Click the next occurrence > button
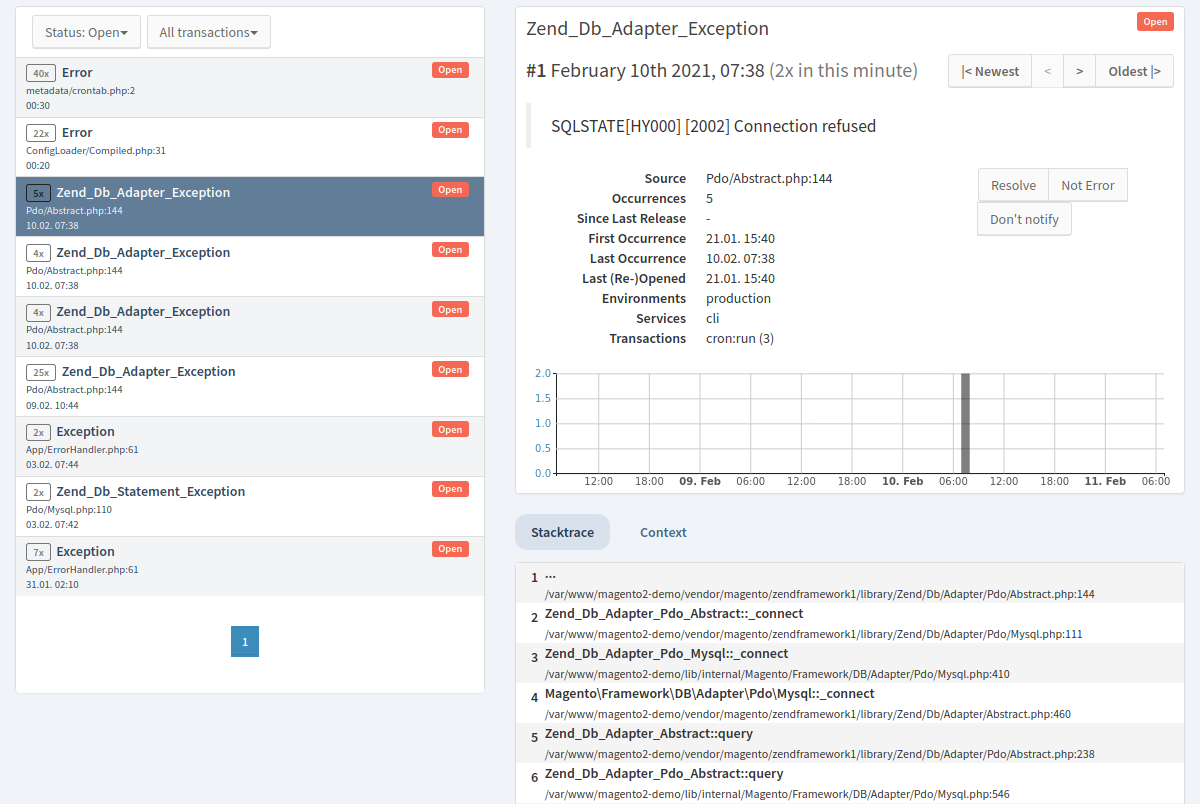1204x804 pixels. tap(1079, 71)
